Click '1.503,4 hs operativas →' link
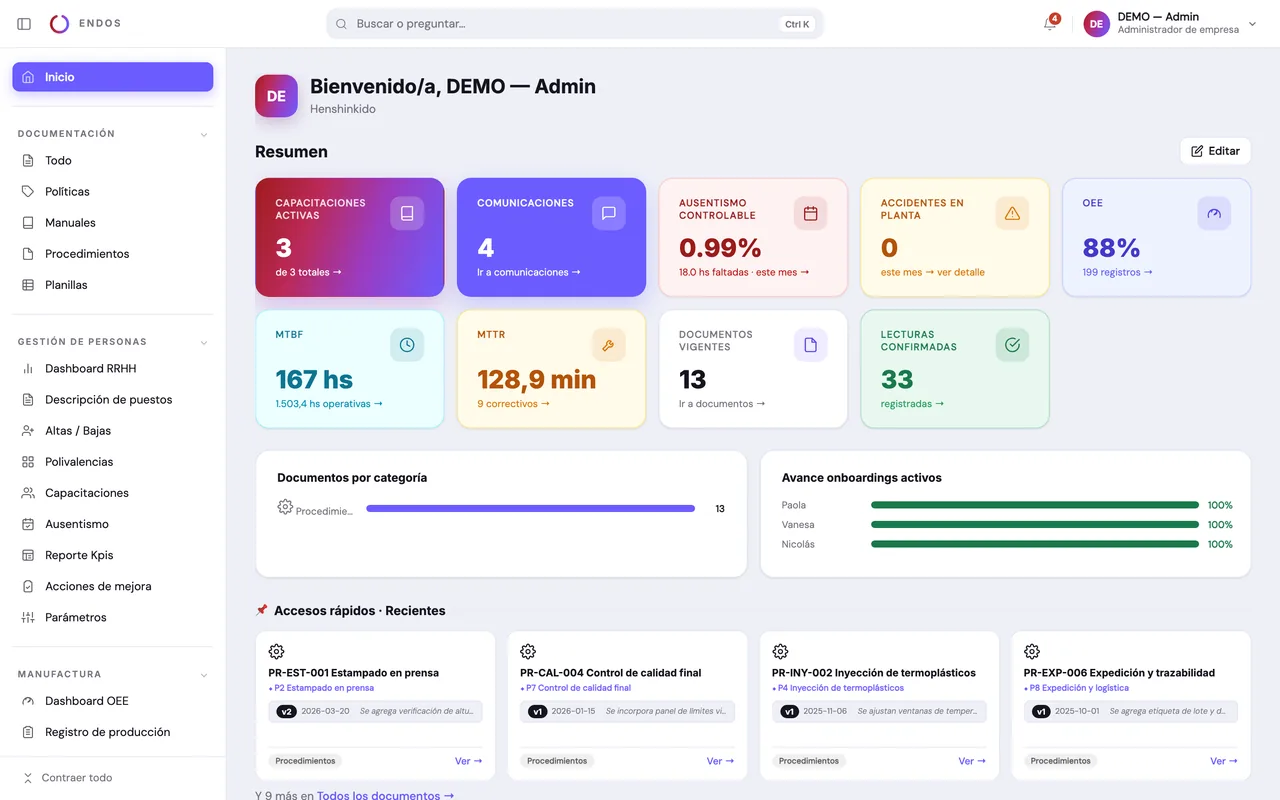Image resolution: width=1280 pixels, height=800 pixels. tap(329, 404)
